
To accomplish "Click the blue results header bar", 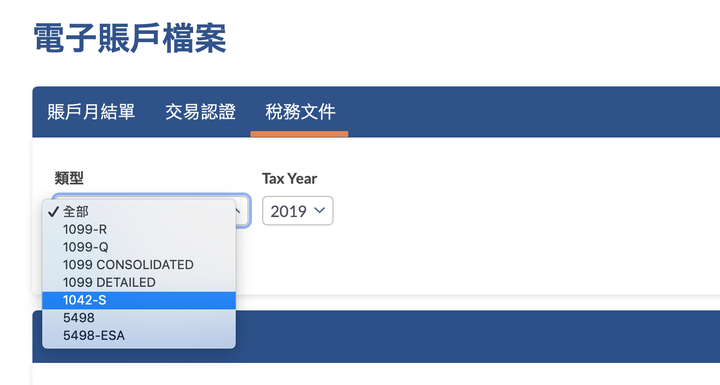I will (x=478, y=336).
